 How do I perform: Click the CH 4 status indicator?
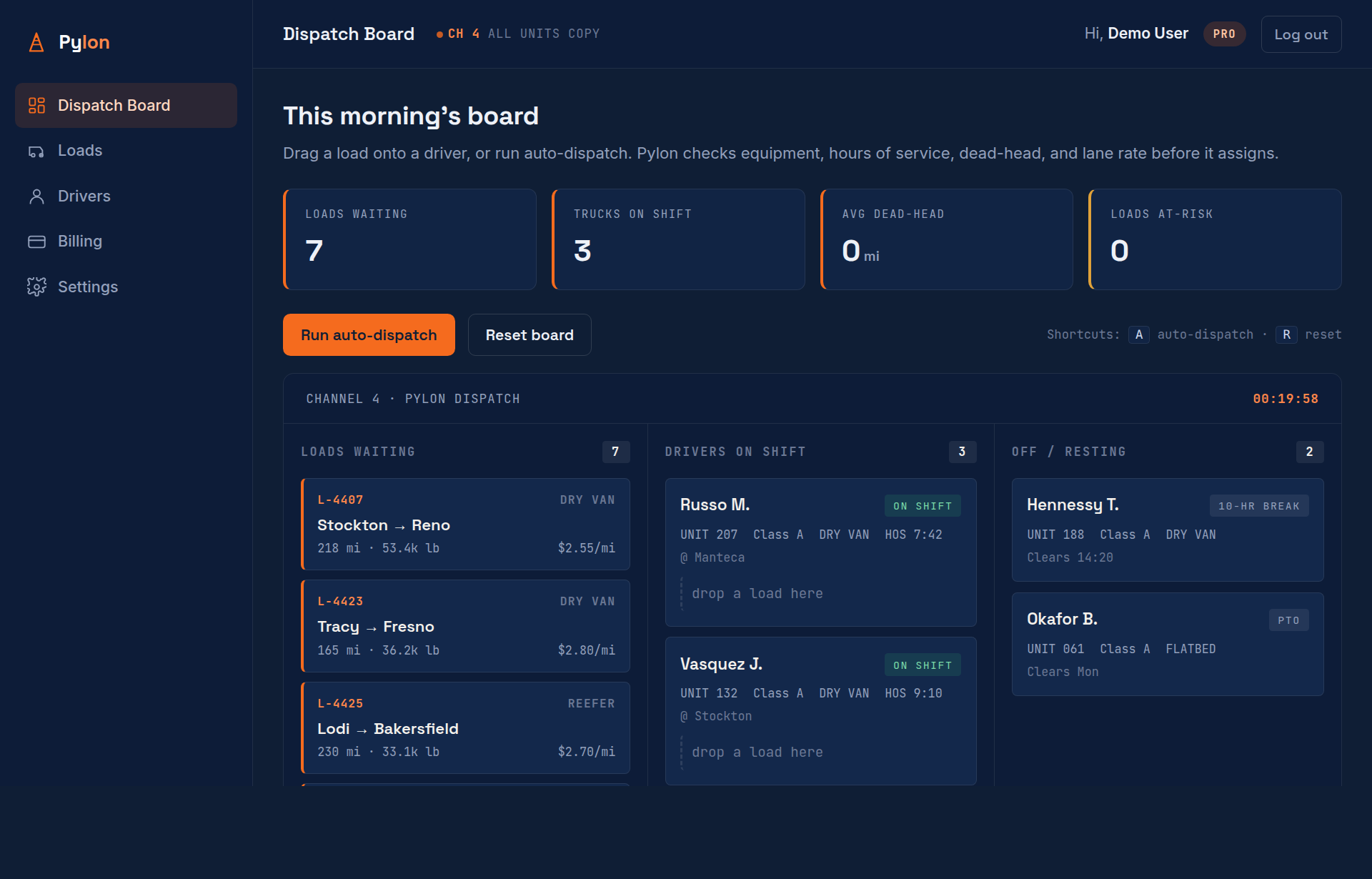(x=458, y=34)
